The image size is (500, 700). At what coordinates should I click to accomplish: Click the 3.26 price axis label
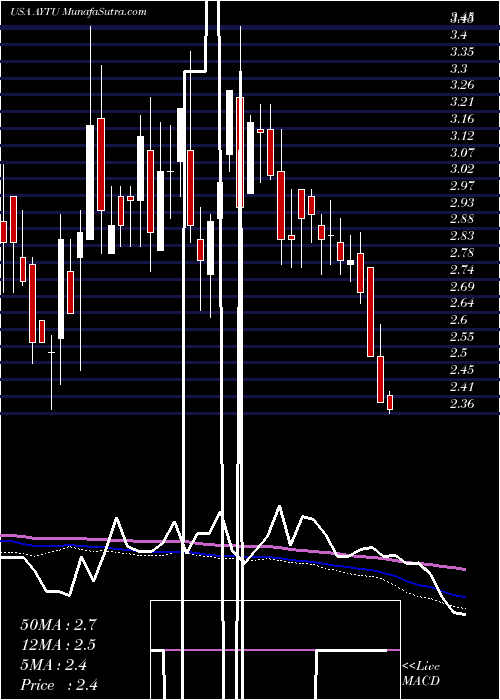462,85
